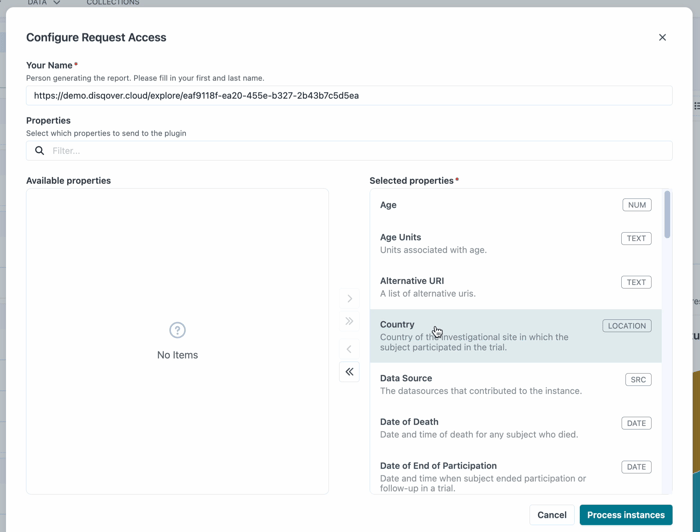
Task: Click the DATE badge on End of Participation
Action: coord(636,467)
